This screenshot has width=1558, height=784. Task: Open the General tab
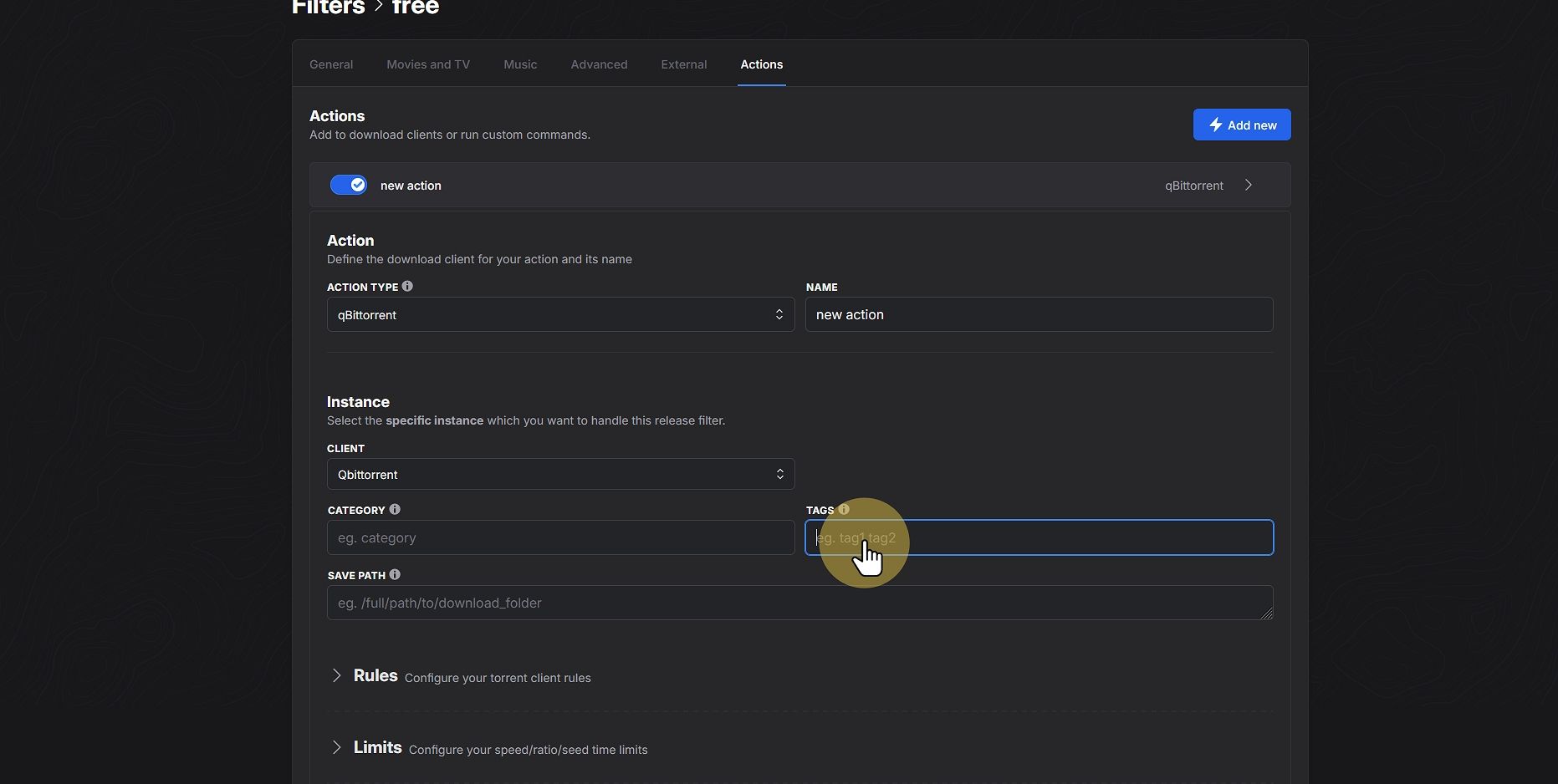331,64
